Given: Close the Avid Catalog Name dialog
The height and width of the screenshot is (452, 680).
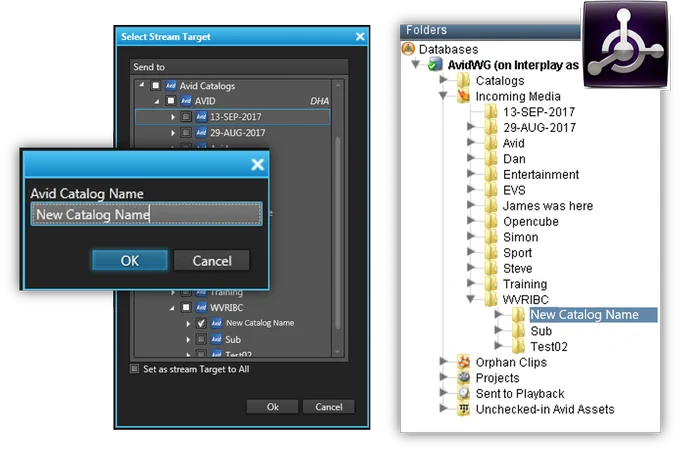Looking at the screenshot, I should tap(257, 164).
